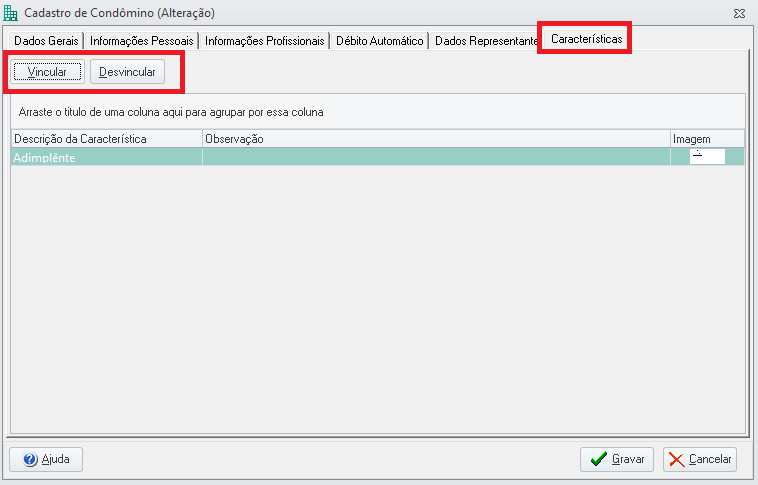The height and width of the screenshot is (485, 758).
Task: Sort by Descrição da Característica column
Action: pos(107,139)
